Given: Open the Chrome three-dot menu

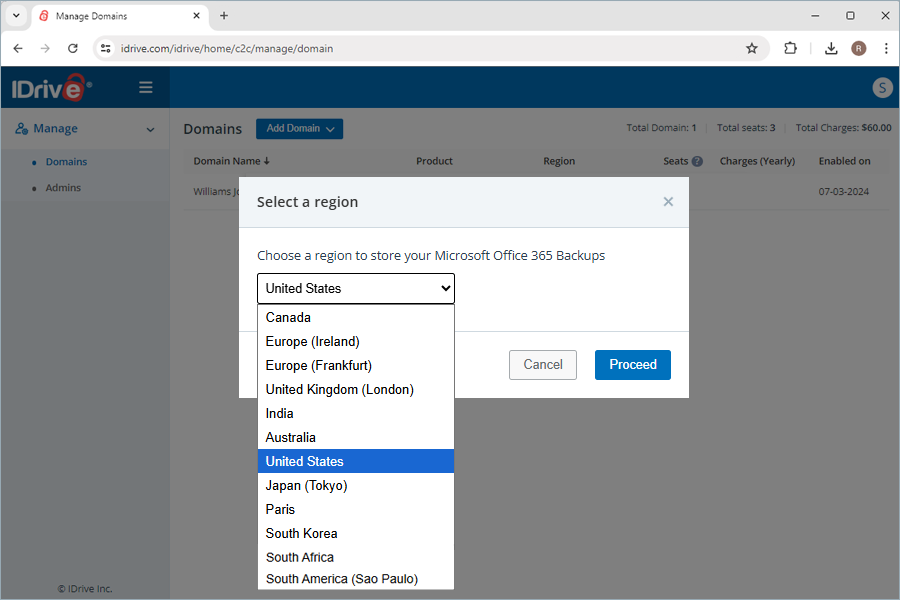Looking at the screenshot, I should (886, 48).
